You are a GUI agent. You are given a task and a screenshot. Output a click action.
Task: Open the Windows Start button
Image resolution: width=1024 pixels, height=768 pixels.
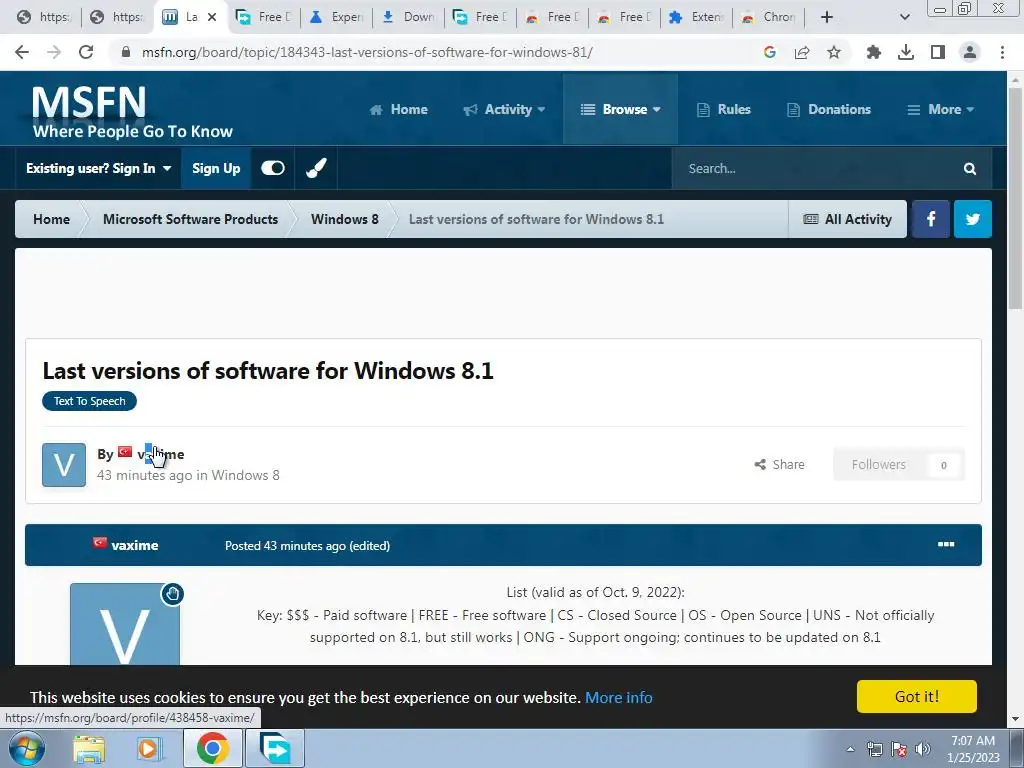tap(27, 748)
